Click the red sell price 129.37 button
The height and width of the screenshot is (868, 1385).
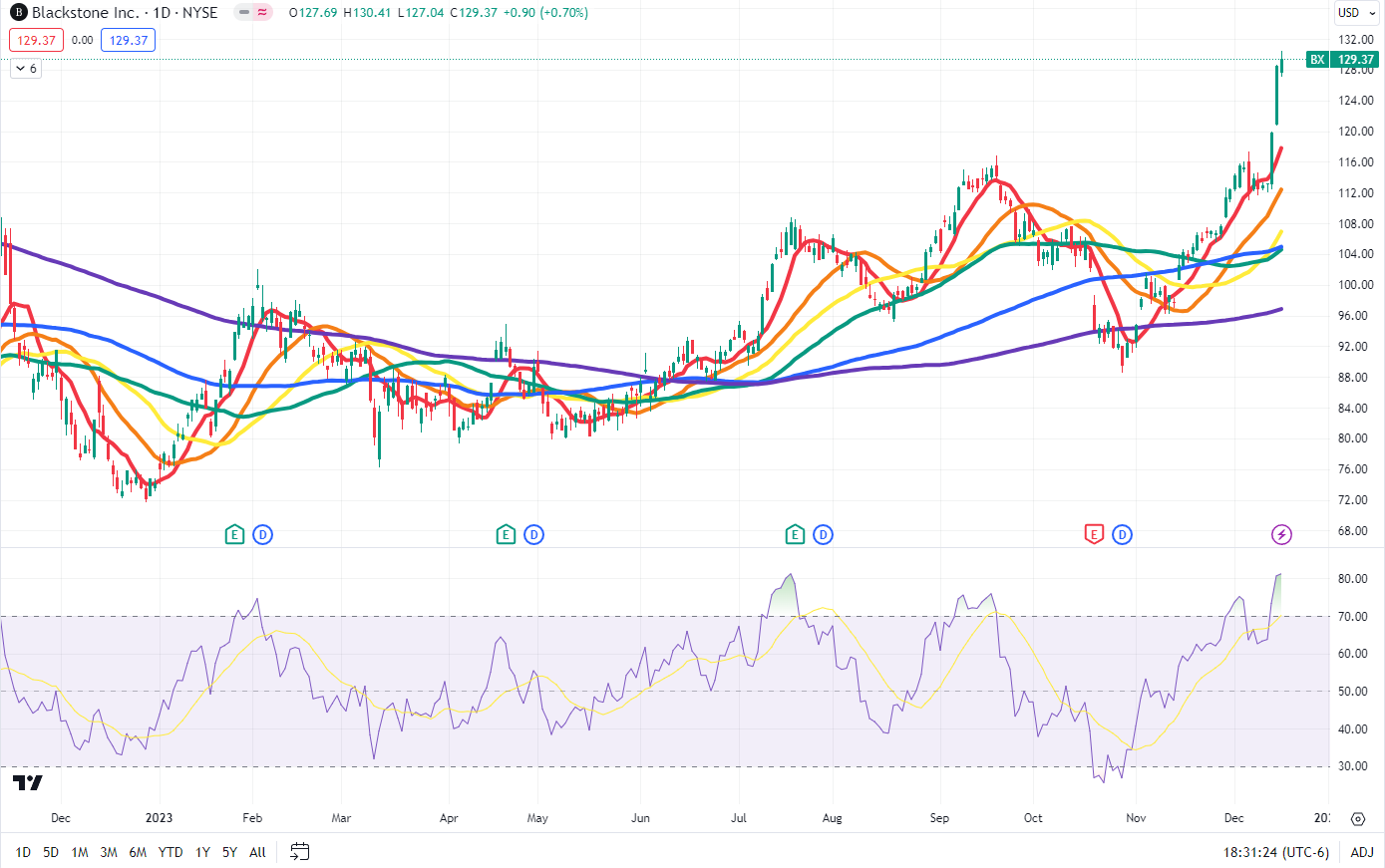(37, 41)
